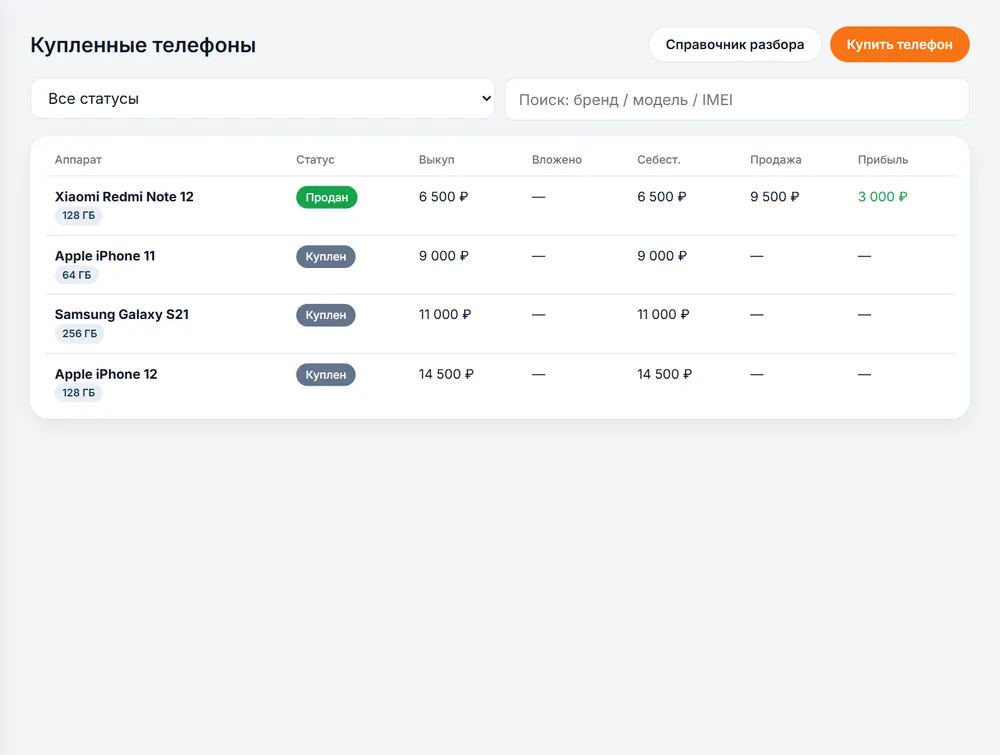The image size is (1000, 755).
Task: Select the green 3 000 ₽ profit value
Action: pyautogui.click(x=883, y=196)
